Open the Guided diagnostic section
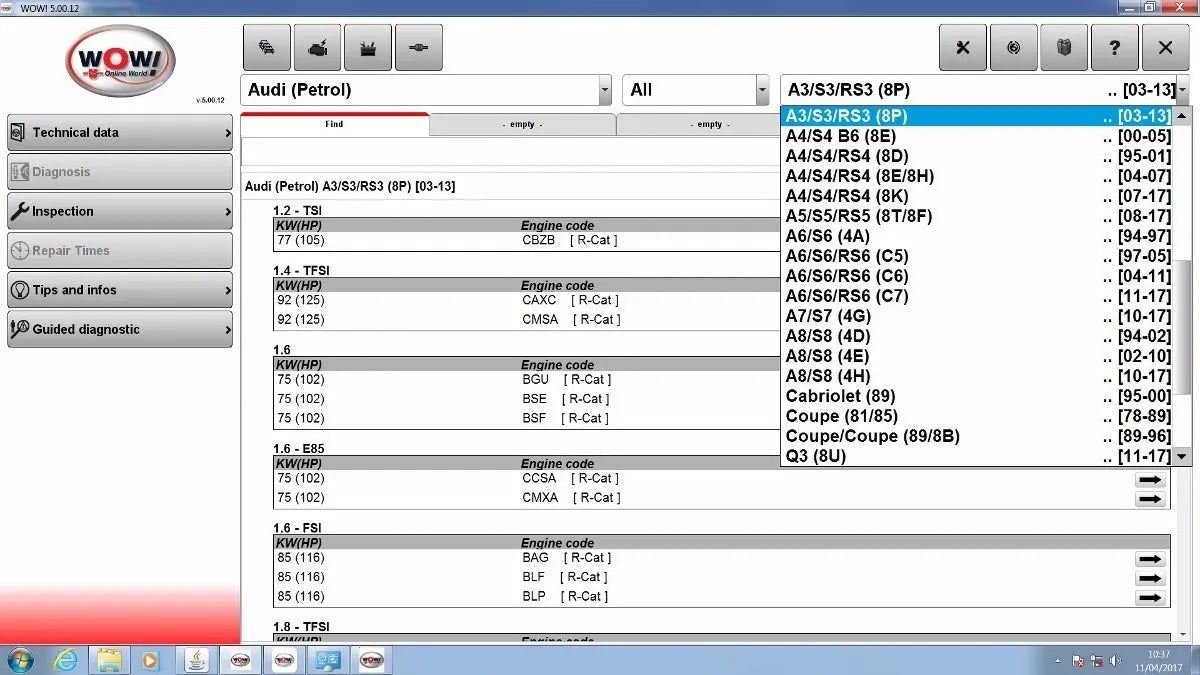Viewport: 1200px width, 675px height. [120, 329]
